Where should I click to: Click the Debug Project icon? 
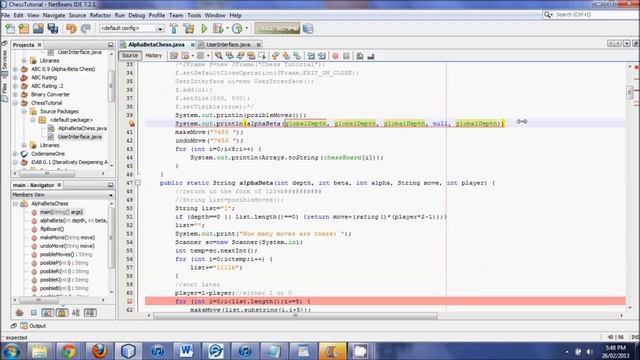coord(218,29)
